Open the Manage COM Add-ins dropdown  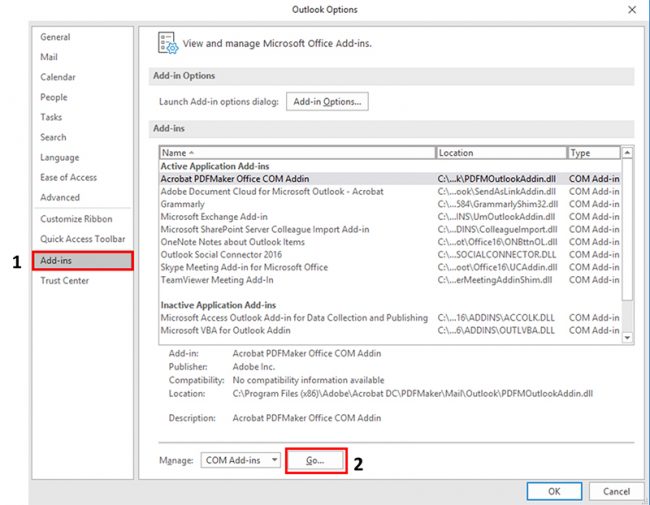pyautogui.click(x=240, y=460)
